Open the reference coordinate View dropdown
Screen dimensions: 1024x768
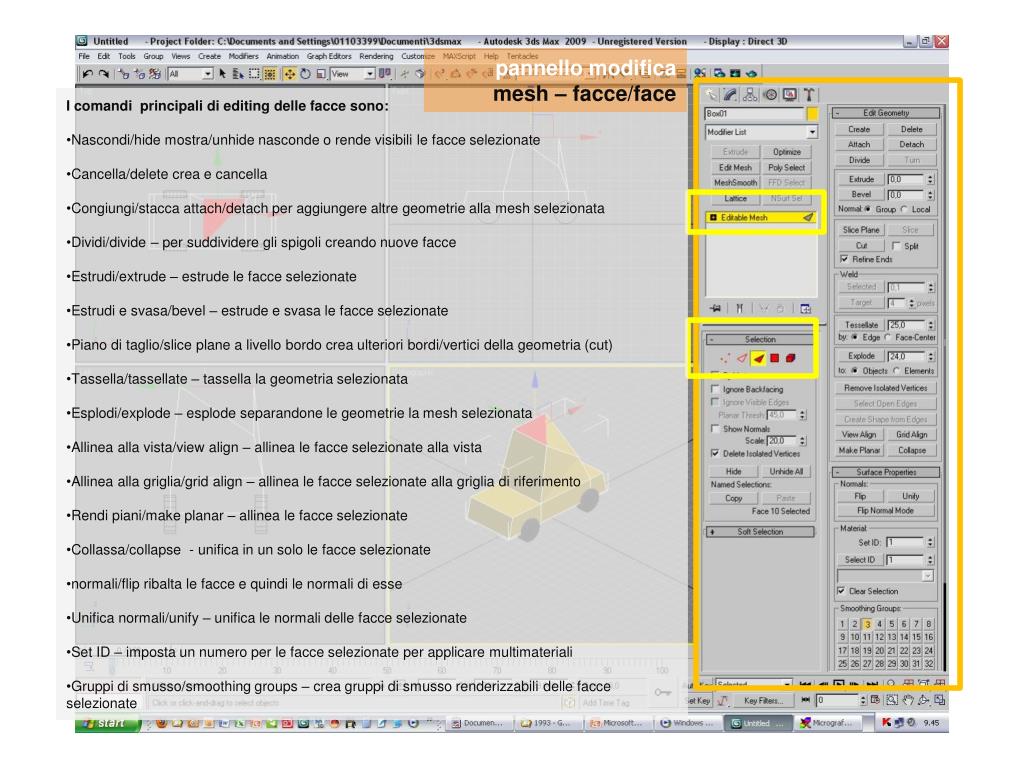[369, 74]
